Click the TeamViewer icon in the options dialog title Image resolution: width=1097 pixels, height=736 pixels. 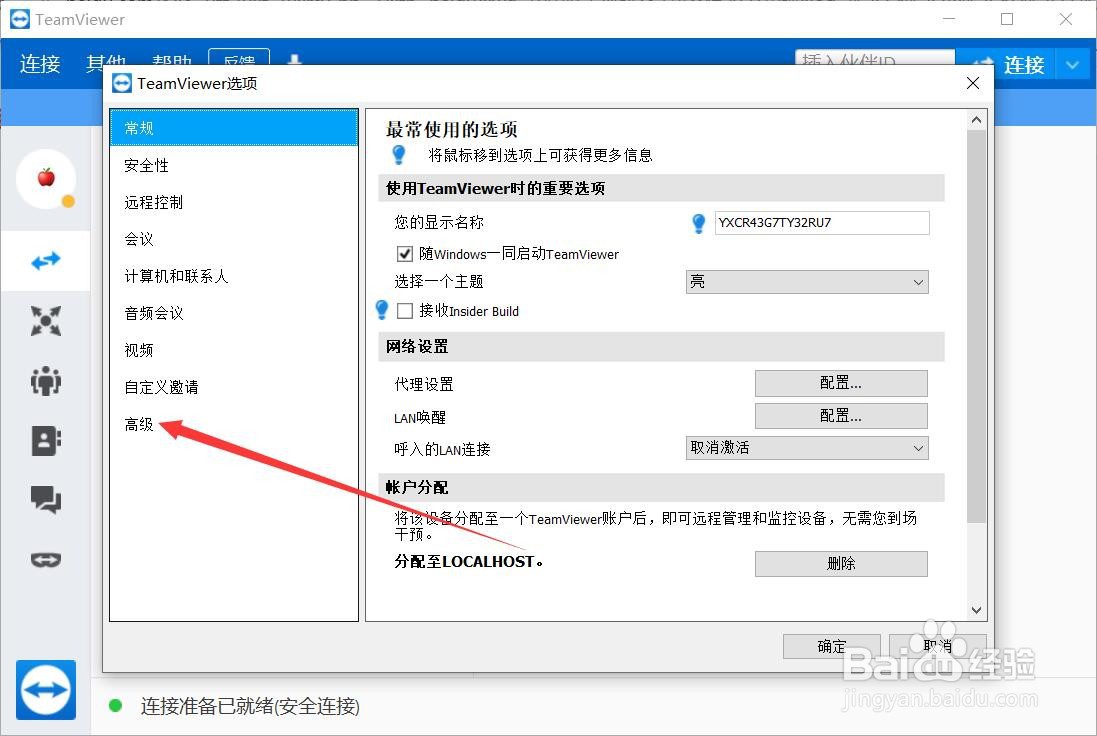[122, 83]
